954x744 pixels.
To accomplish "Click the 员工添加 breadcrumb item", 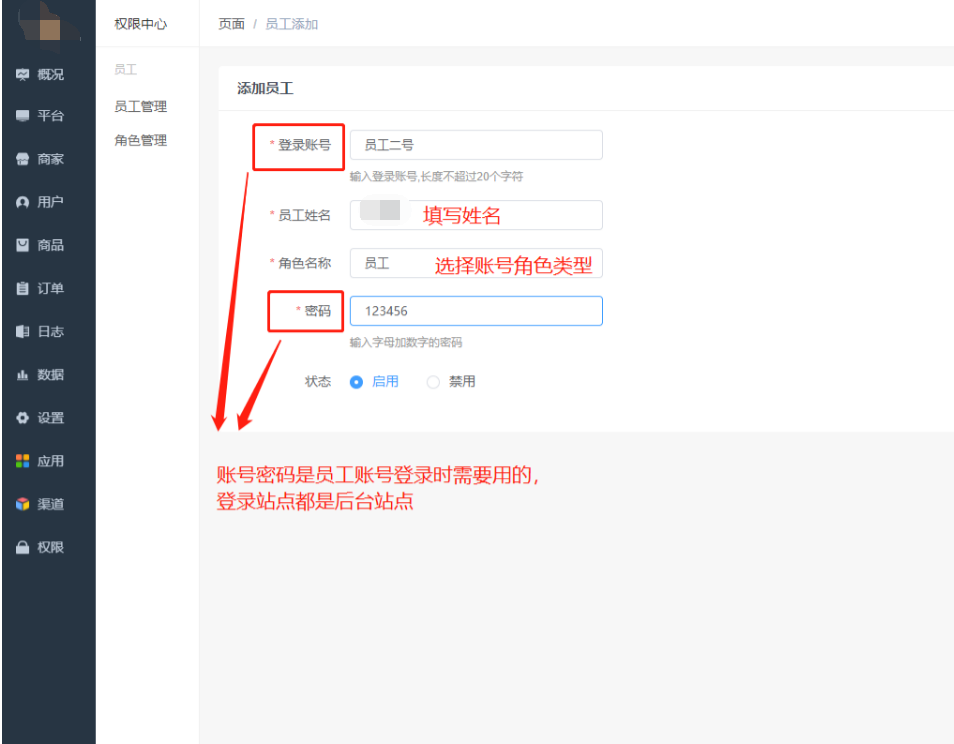I will (x=291, y=24).
